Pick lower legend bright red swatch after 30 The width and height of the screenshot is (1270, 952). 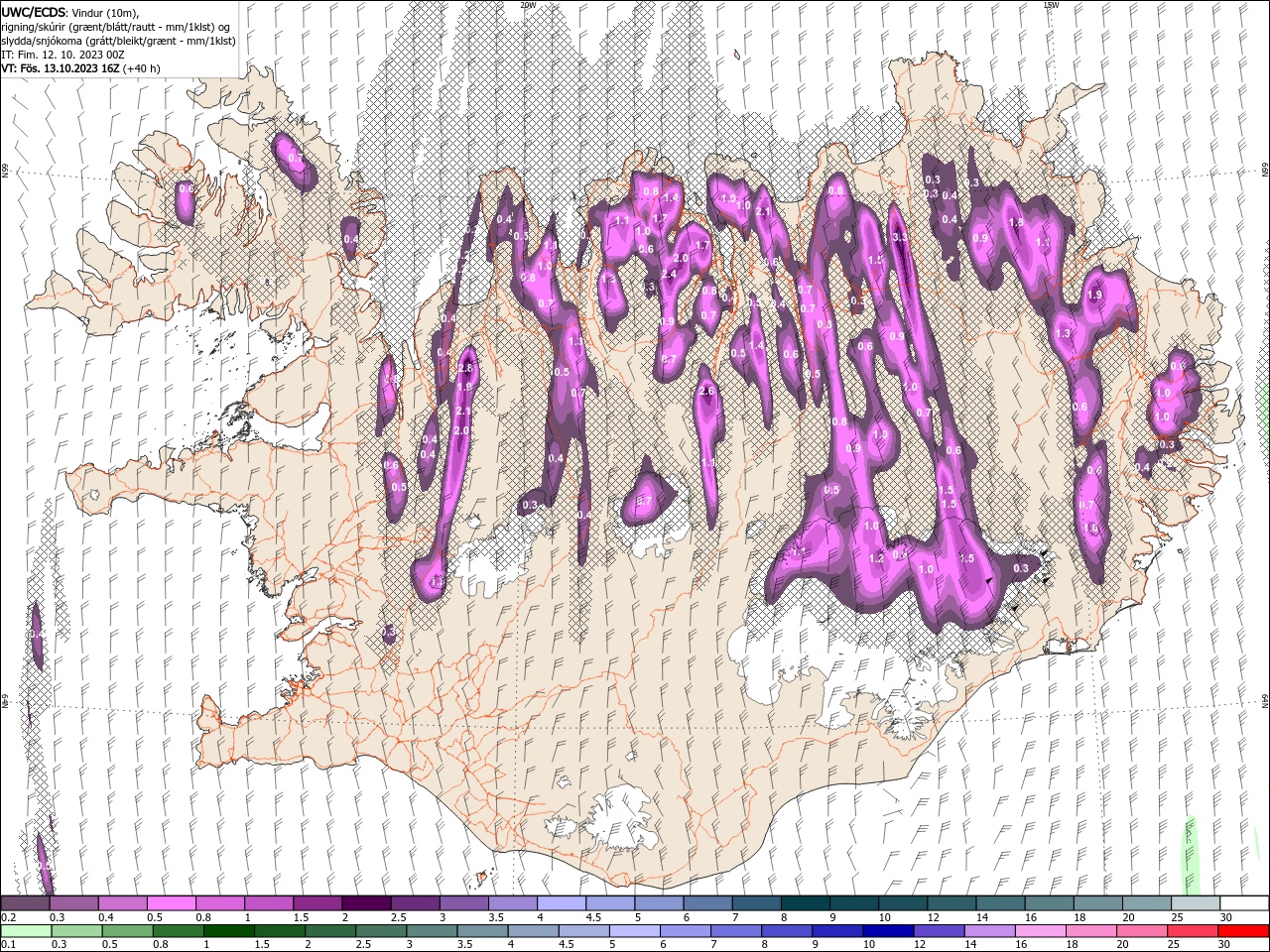(x=1242, y=930)
